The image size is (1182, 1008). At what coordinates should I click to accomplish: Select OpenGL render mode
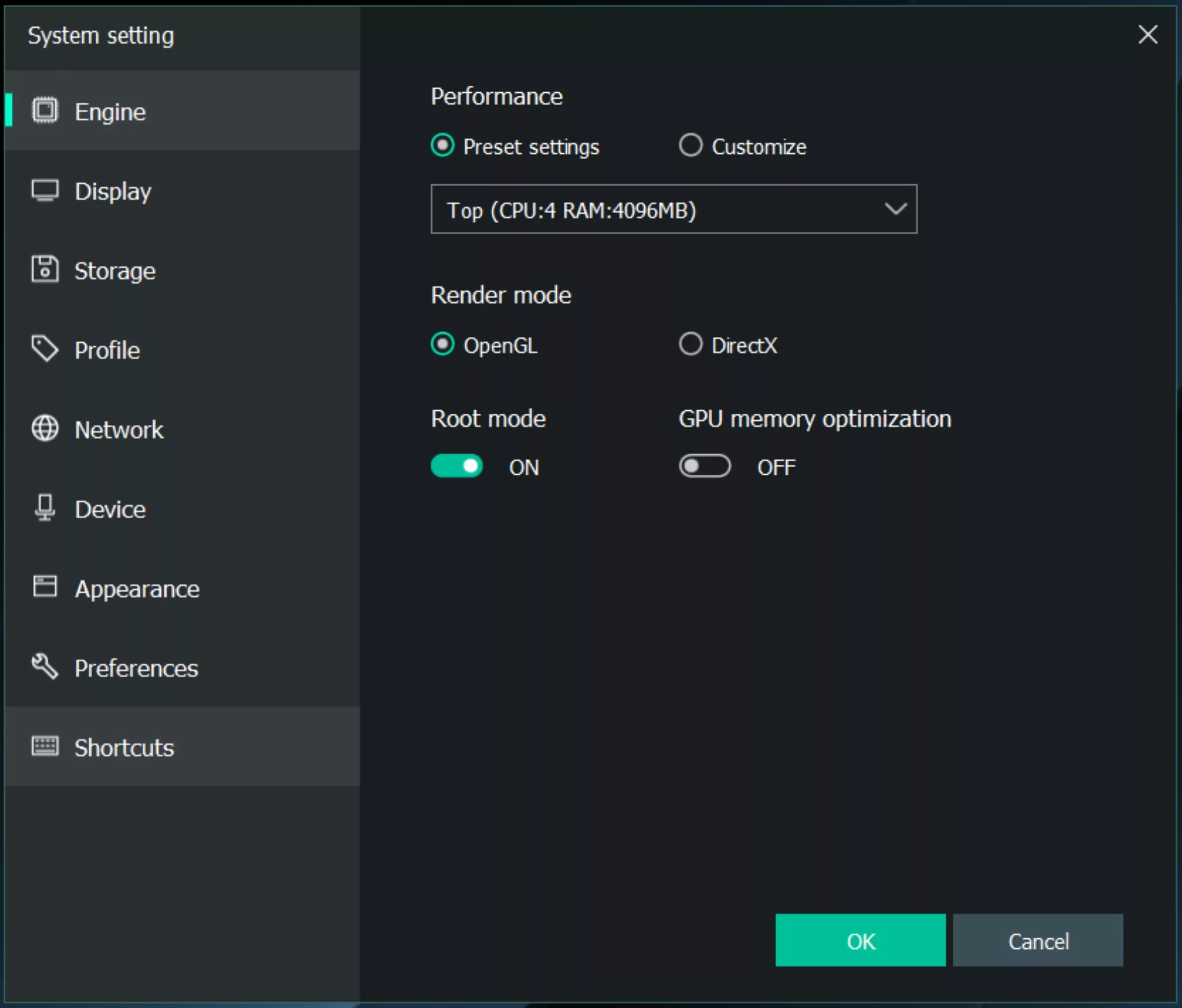click(443, 344)
